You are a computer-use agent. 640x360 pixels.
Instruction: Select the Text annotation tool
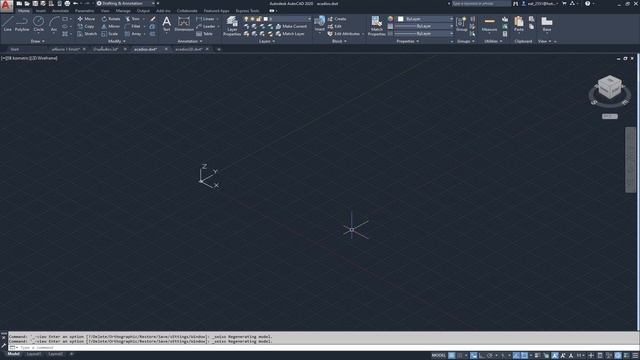click(167, 24)
